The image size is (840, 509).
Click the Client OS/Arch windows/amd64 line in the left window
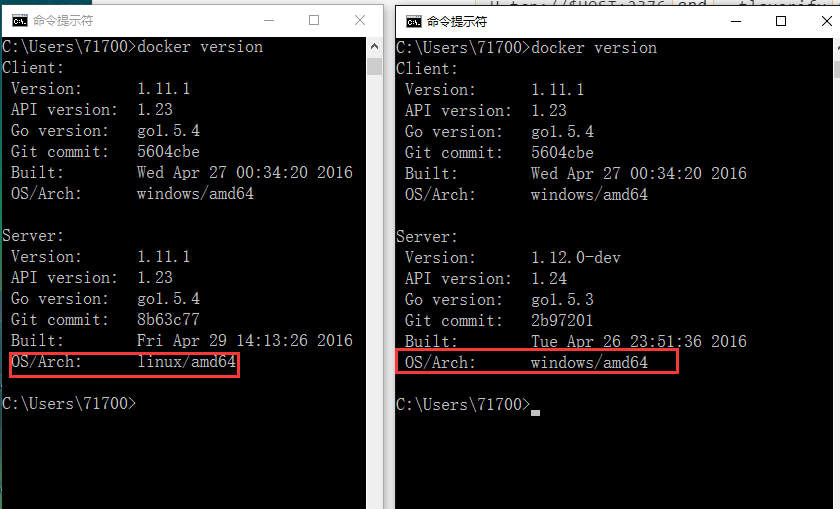click(x=132, y=193)
